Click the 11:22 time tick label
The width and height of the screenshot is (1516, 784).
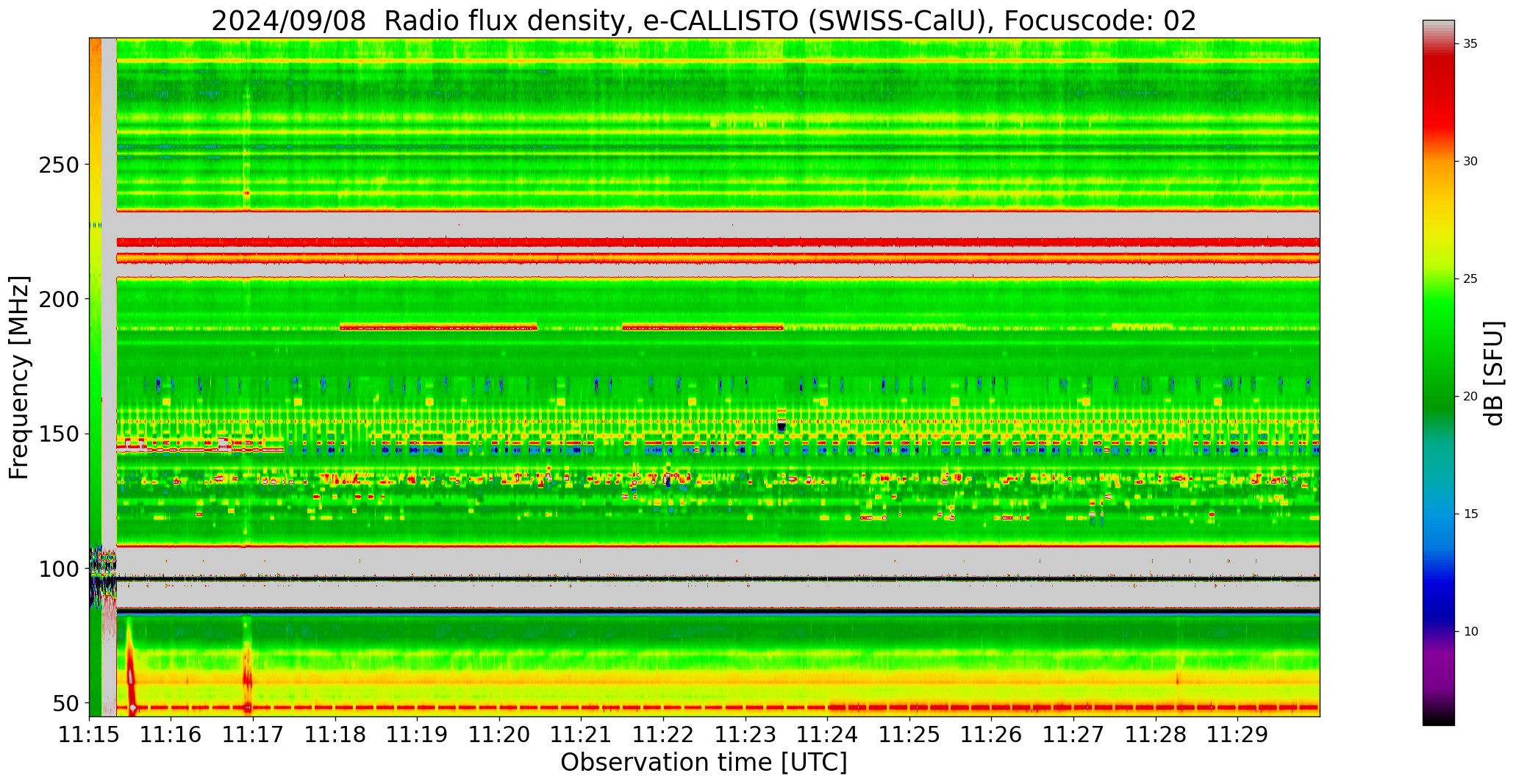tap(664, 735)
